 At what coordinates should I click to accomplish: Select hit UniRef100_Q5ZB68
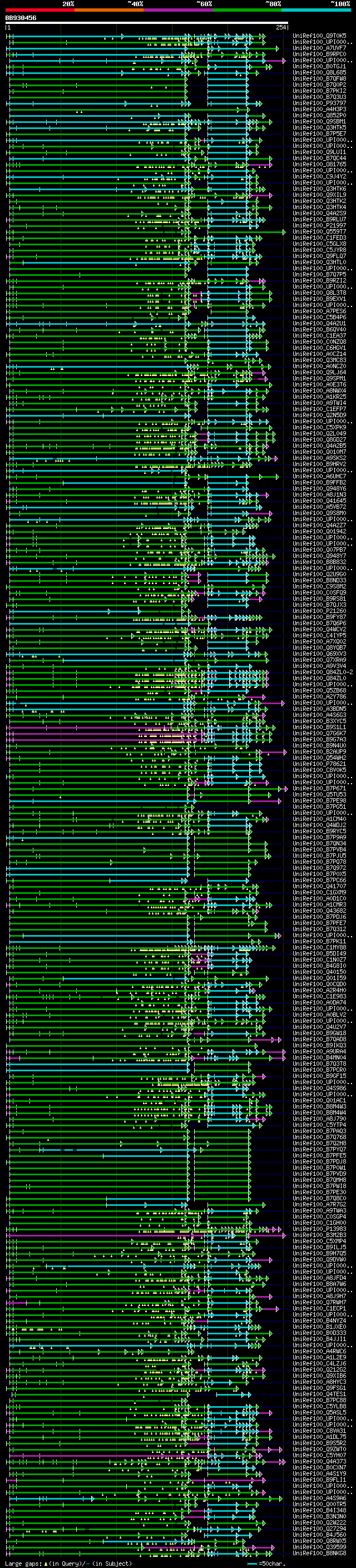point(319,691)
